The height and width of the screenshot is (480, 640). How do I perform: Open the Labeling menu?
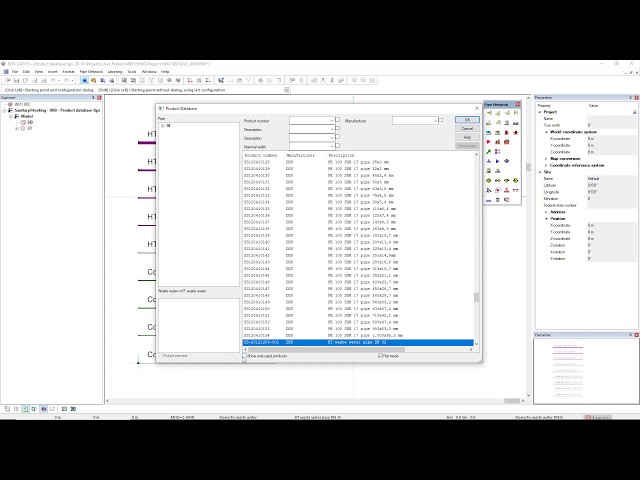click(115, 71)
